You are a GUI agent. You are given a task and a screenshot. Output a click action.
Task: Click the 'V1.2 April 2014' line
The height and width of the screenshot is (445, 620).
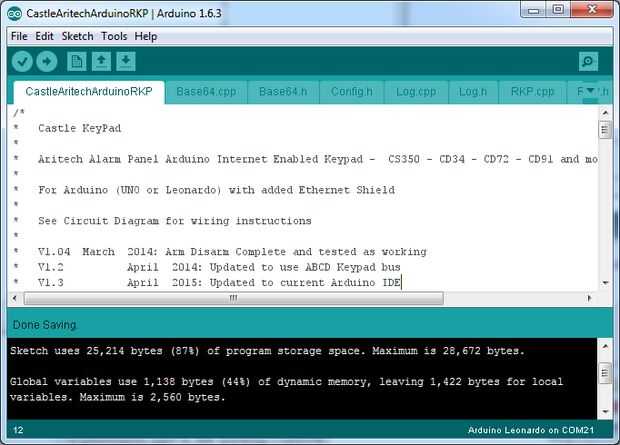[219, 267]
